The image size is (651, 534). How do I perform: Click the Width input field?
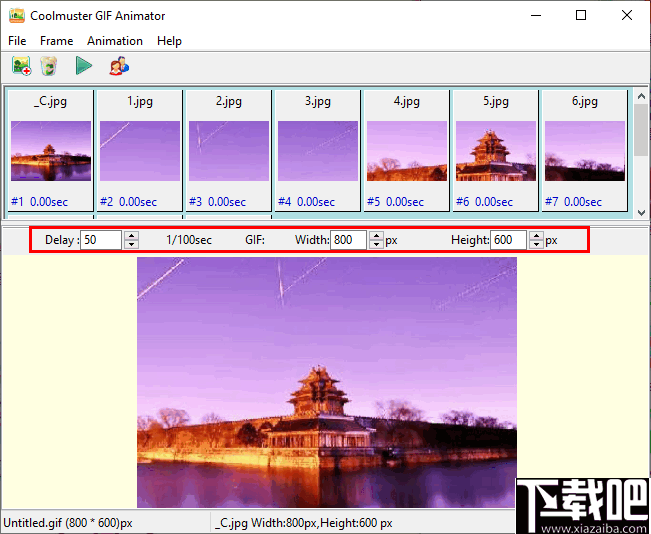(348, 240)
